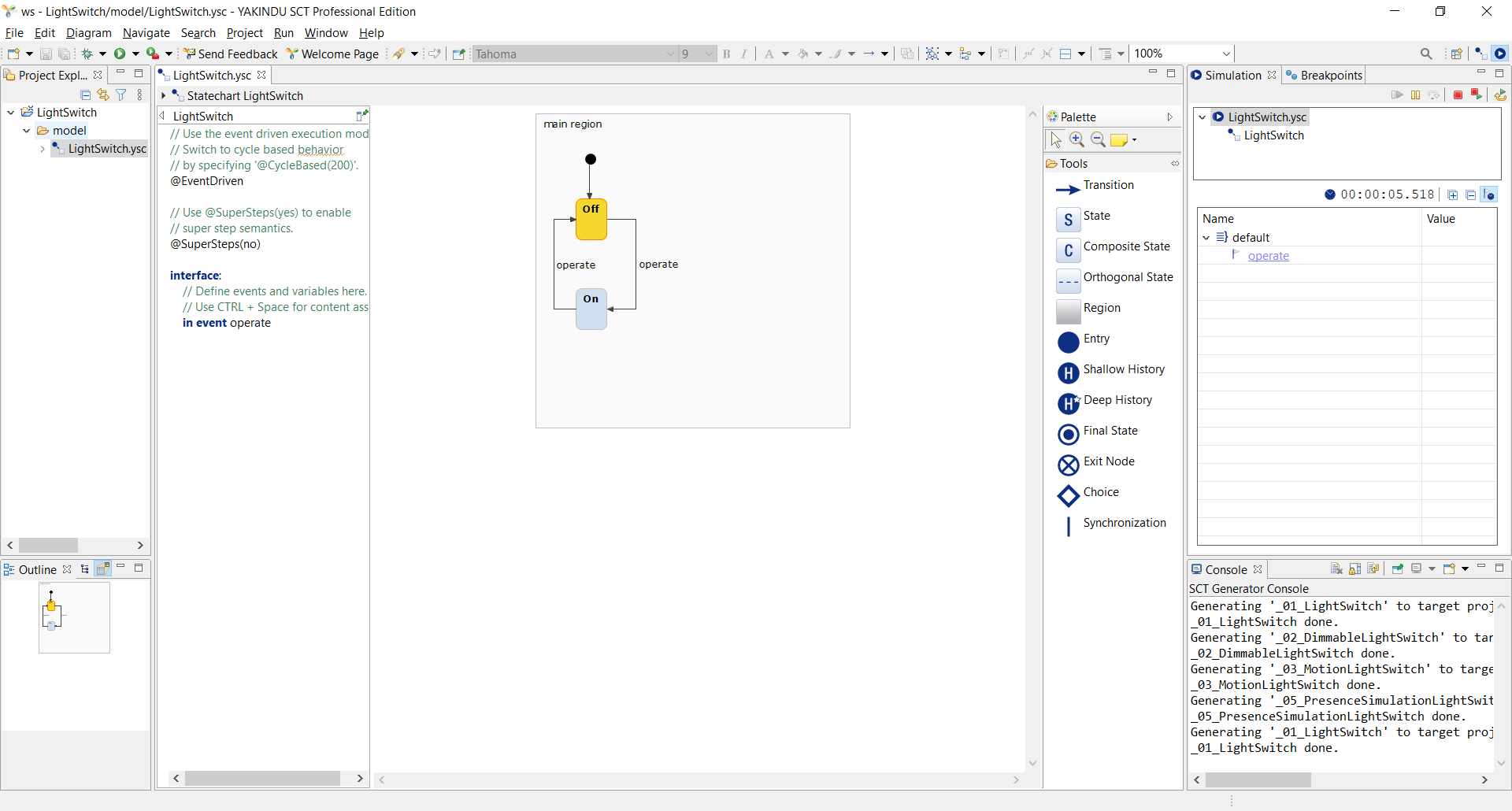Select the Final State tool
Screen dimensions: 1512x811
[1110, 431]
